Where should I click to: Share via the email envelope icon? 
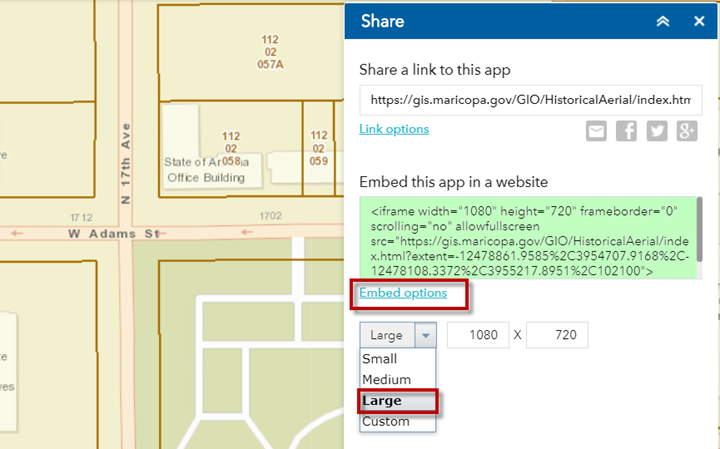tap(597, 131)
